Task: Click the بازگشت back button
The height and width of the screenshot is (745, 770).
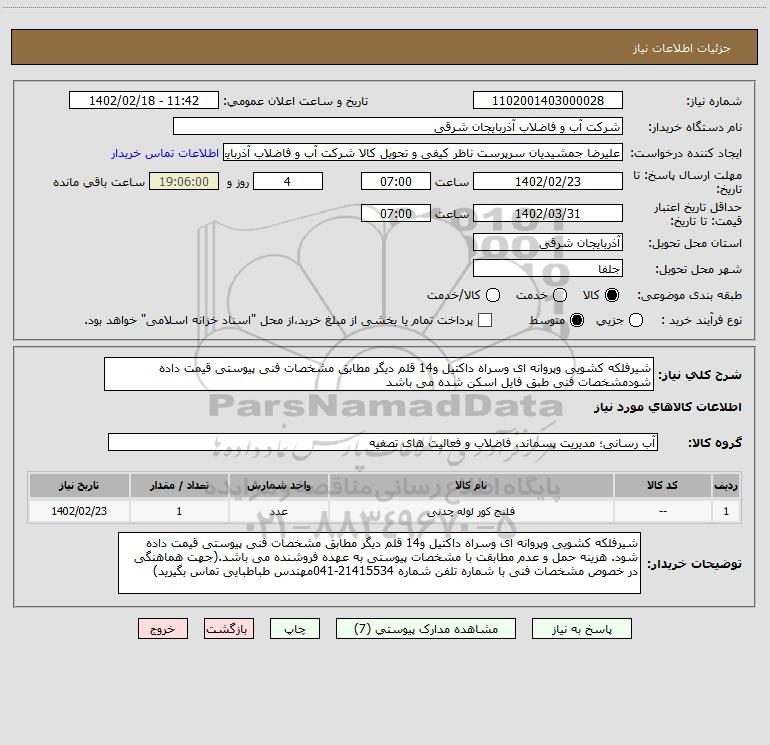Action: tap(229, 629)
